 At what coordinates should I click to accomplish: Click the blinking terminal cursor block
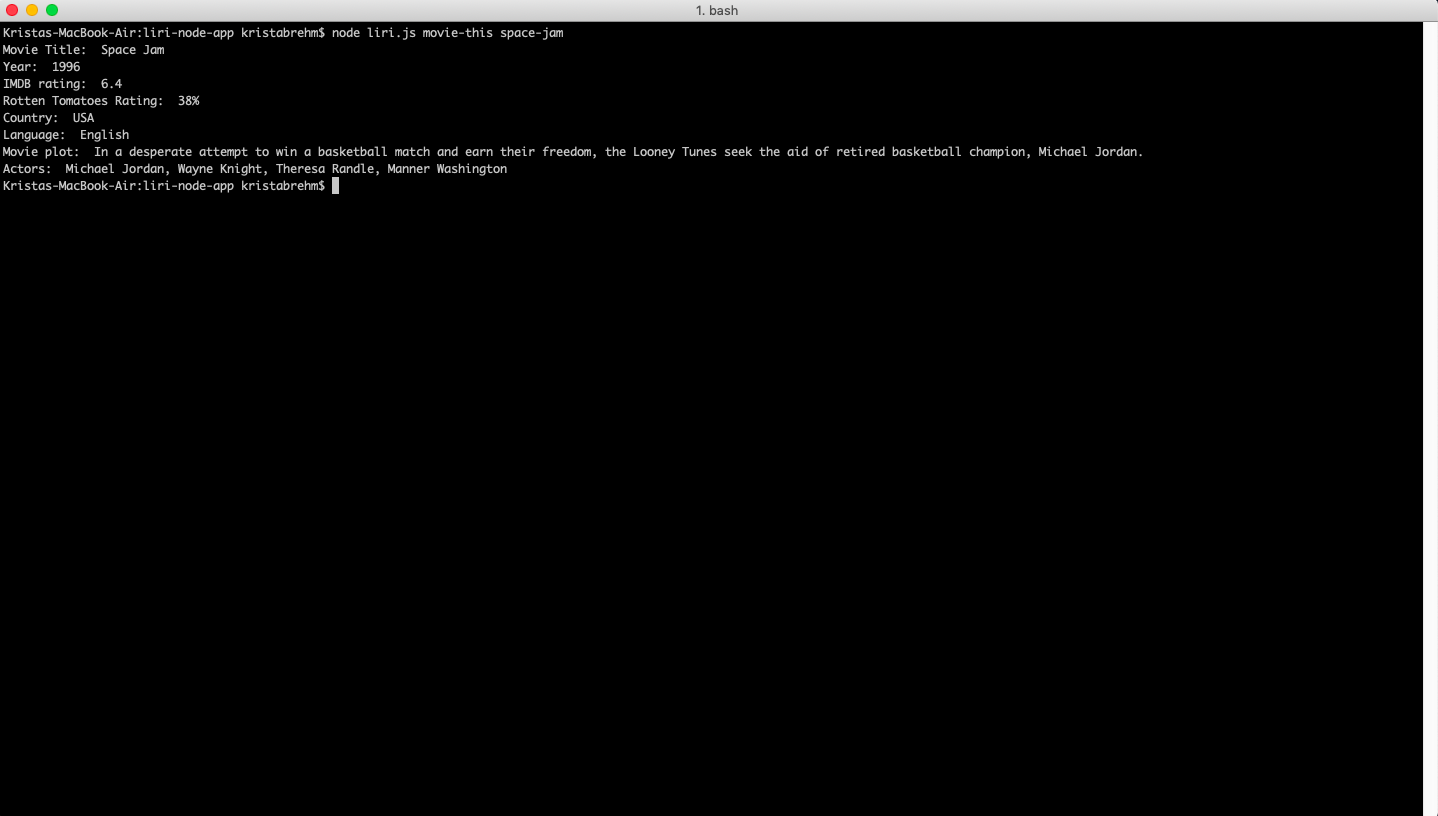[x=334, y=185]
